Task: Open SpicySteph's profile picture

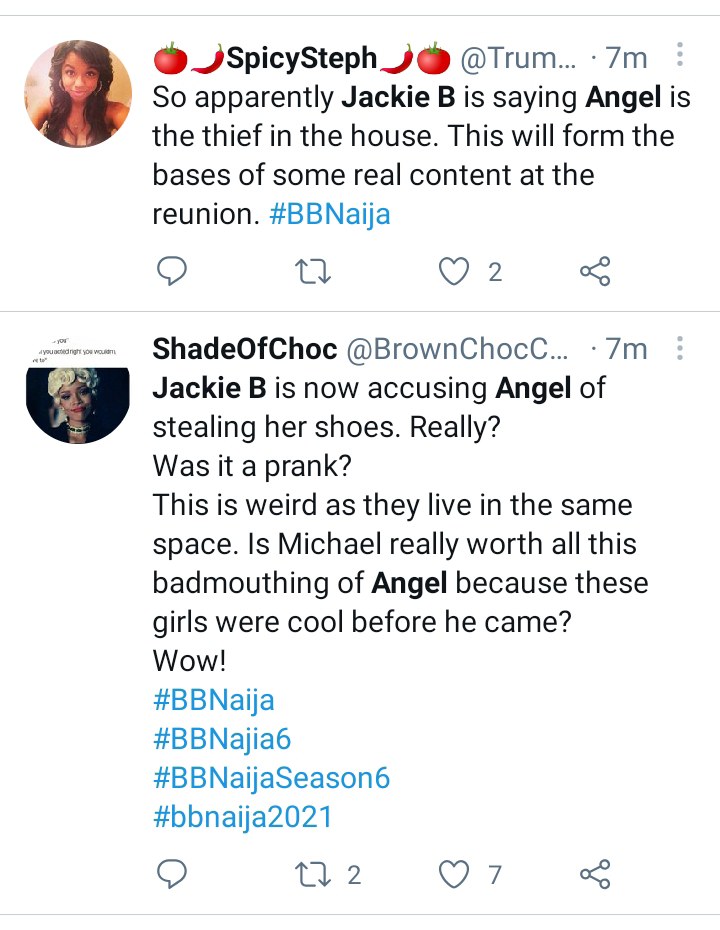Action: [77, 94]
